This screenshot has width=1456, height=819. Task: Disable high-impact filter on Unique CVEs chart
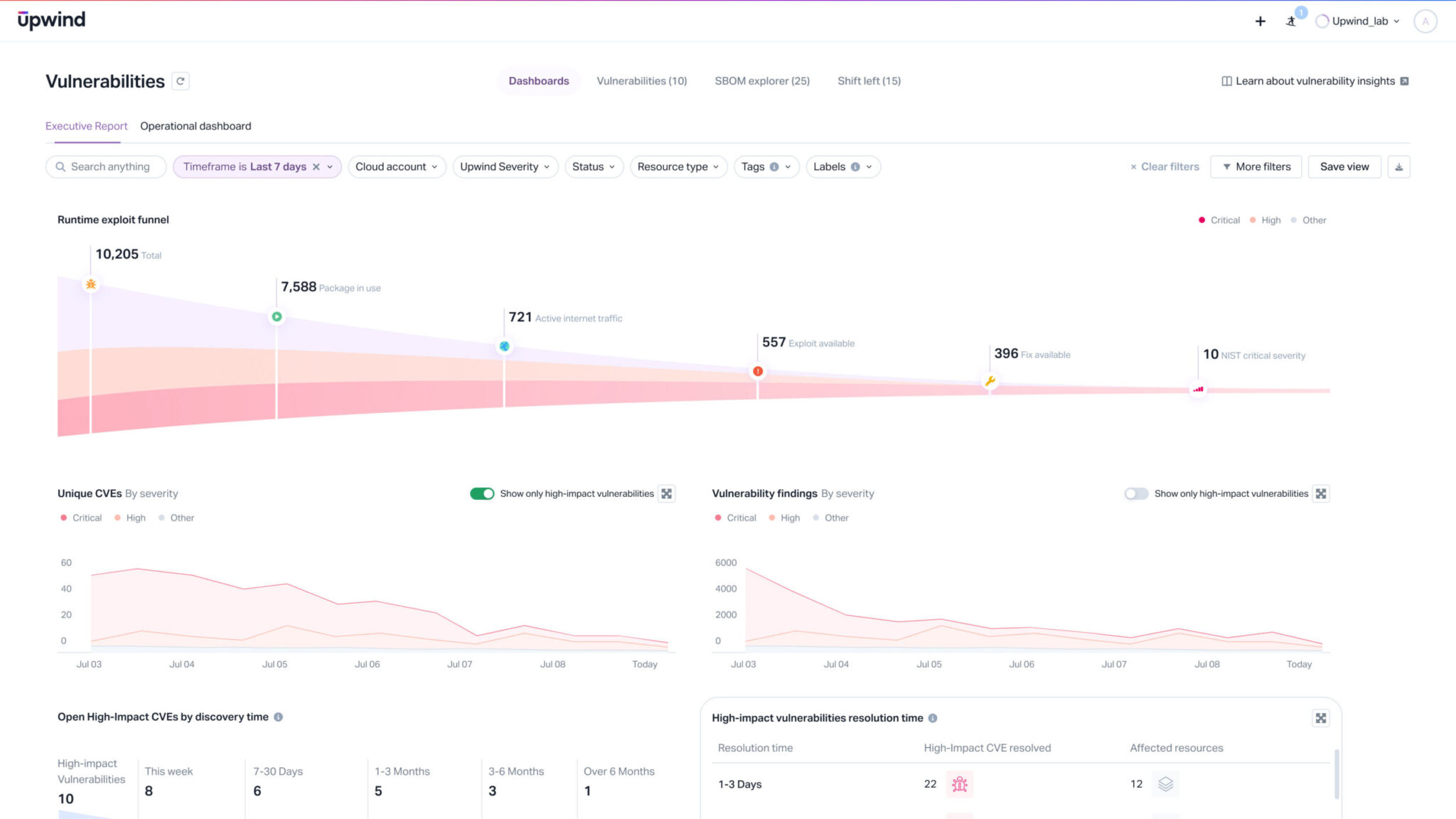coord(483,493)
